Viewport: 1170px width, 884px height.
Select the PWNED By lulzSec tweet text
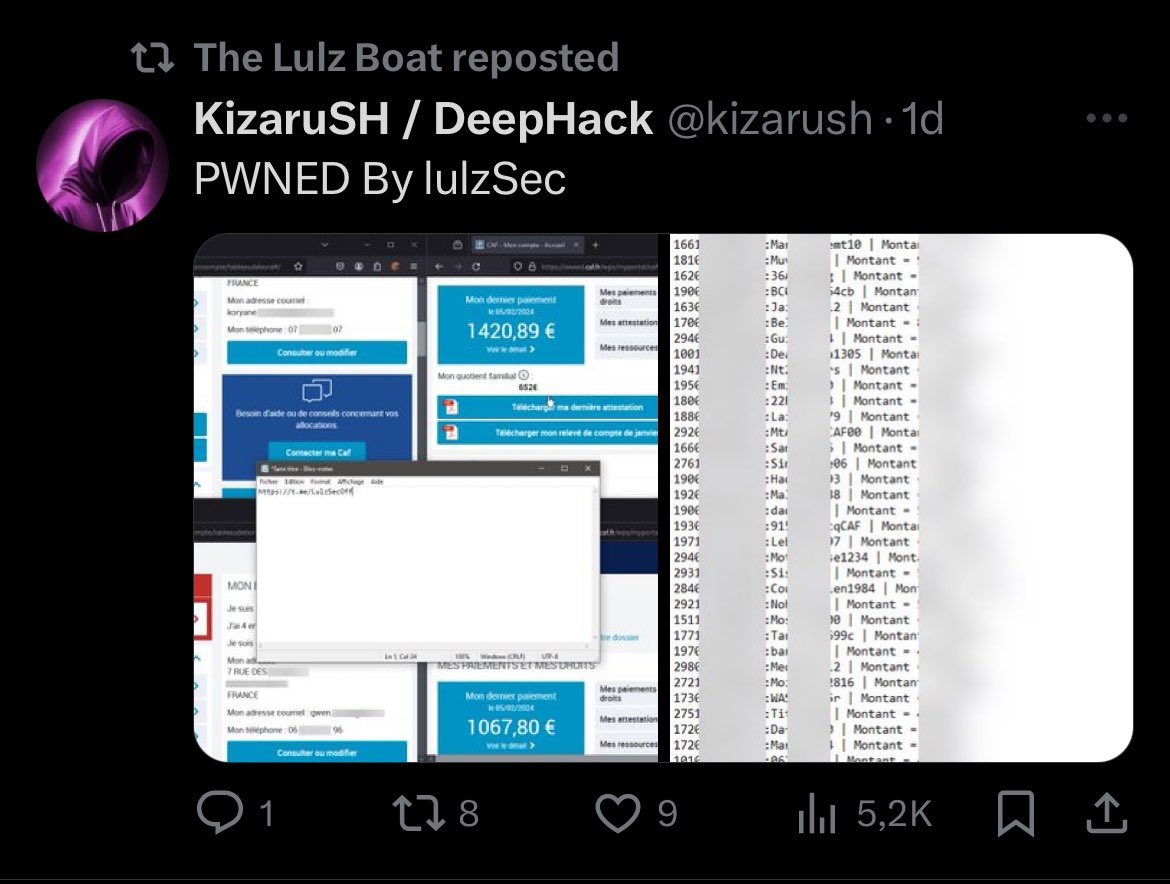pos(380,179)
